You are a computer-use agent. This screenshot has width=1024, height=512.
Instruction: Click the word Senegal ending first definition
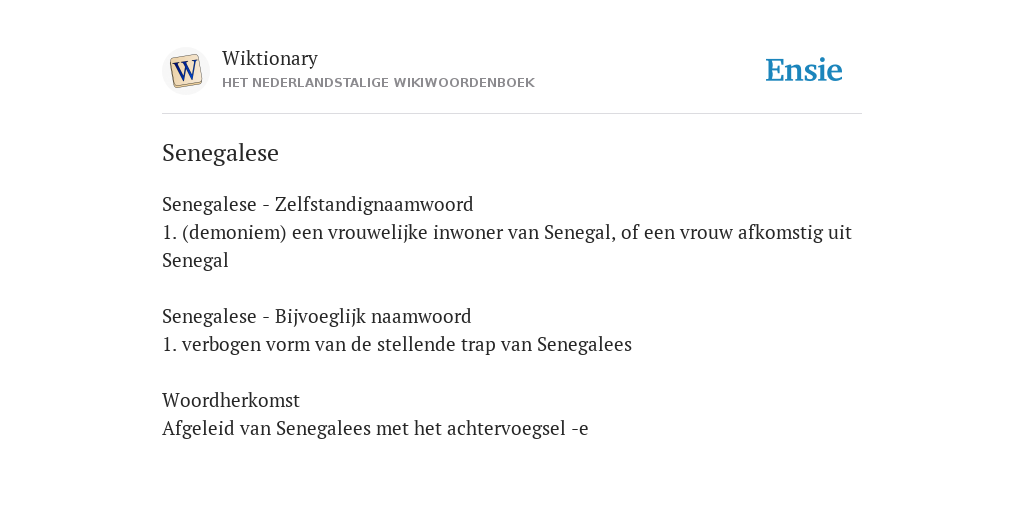195,261
